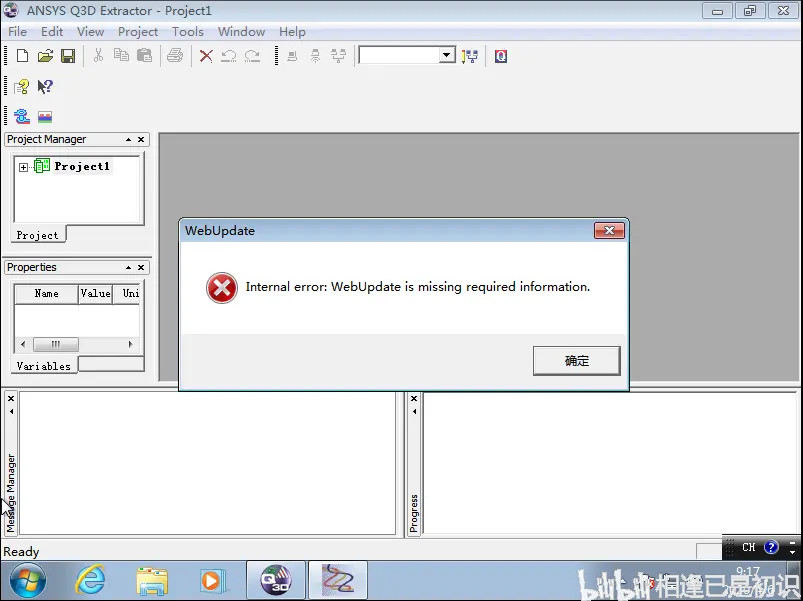Open Windows Media Player from the taskbar
This screenshot has height=601, width=803.
tap(213, 581)
